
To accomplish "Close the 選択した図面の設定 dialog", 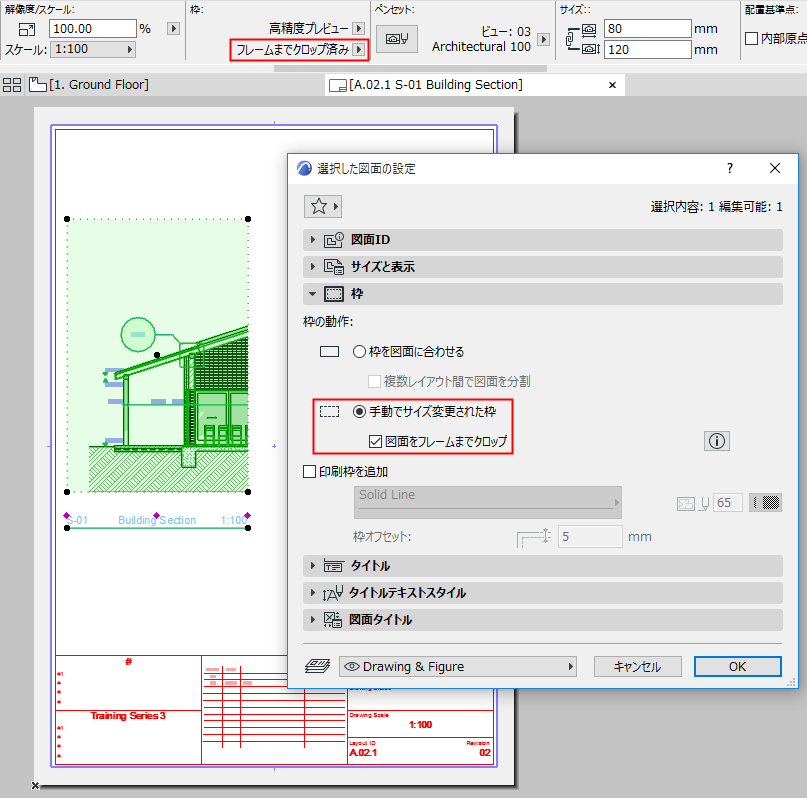I will (x=775, y=168).
